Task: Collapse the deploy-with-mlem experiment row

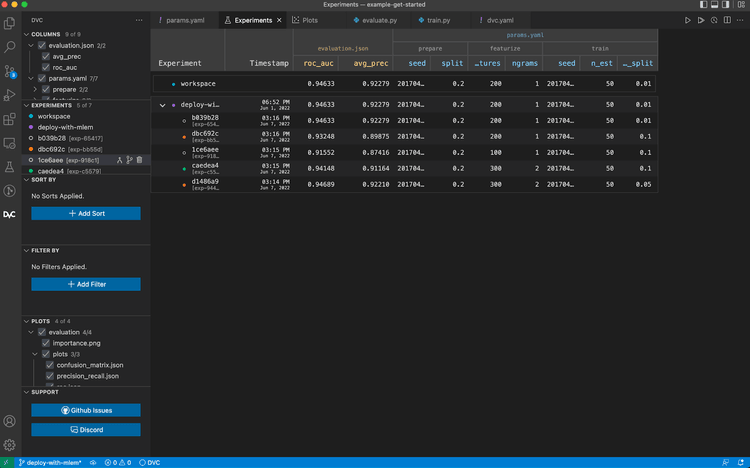Action: (163, 105)
